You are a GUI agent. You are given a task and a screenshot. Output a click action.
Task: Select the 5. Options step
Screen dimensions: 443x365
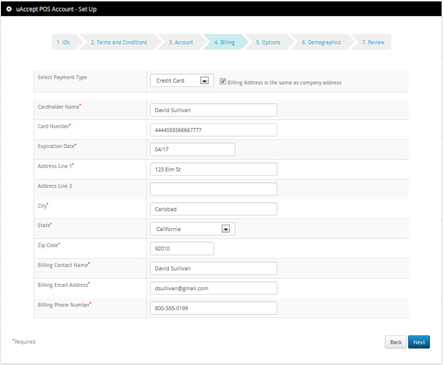point(268,42)
